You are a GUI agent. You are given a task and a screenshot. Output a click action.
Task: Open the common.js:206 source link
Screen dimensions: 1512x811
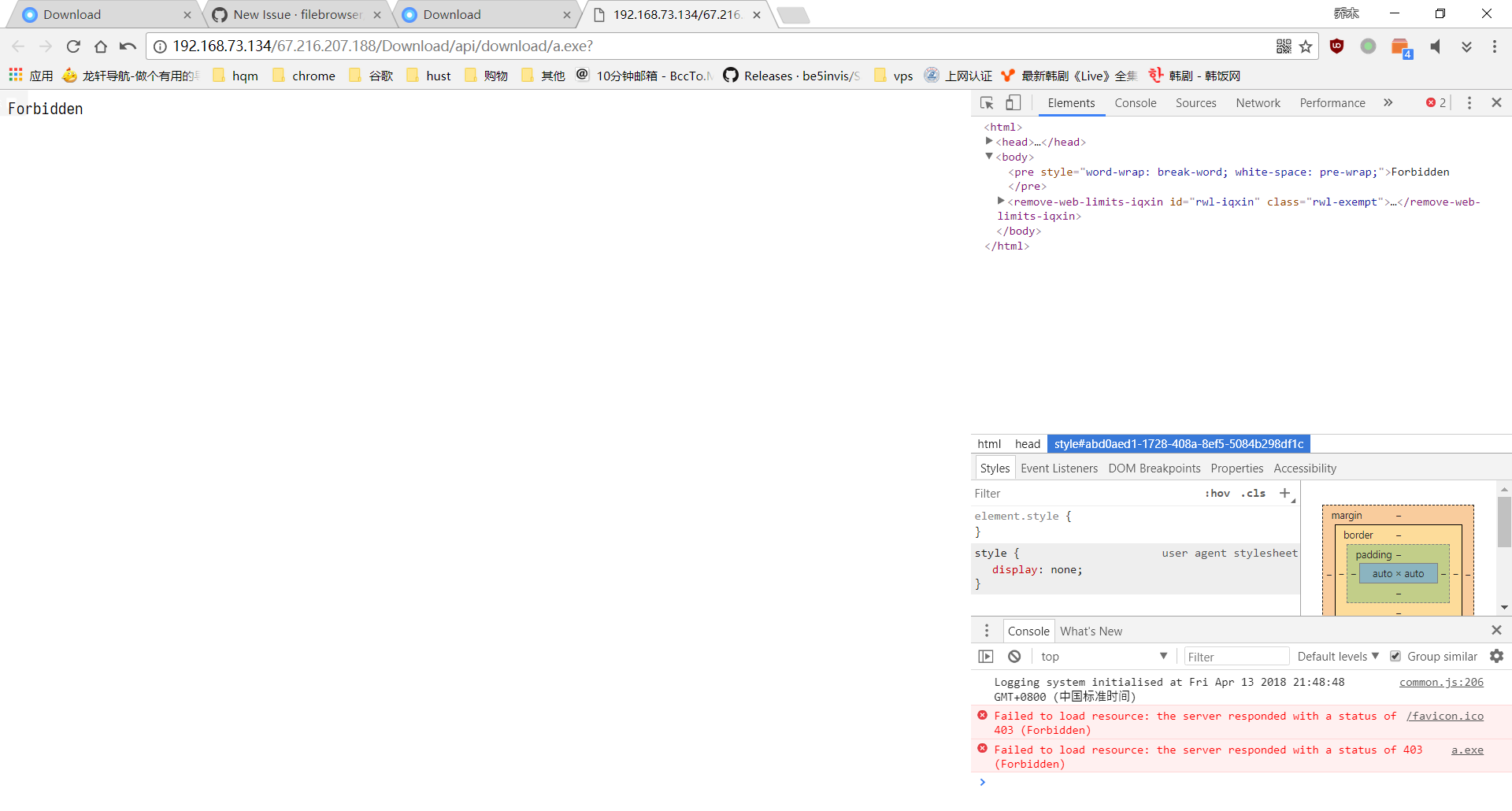click(1441, 682)
